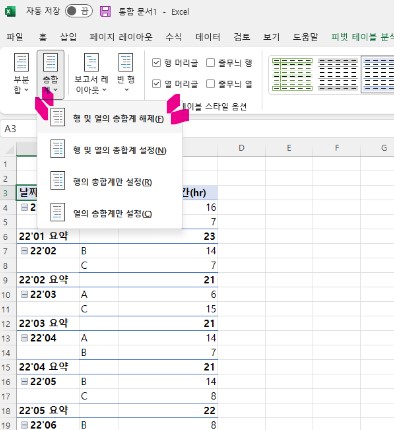Collapse the 22'05 group with minus button
Image resolution: width=394 pixels, height=430 pixels.
coord(24,381)
